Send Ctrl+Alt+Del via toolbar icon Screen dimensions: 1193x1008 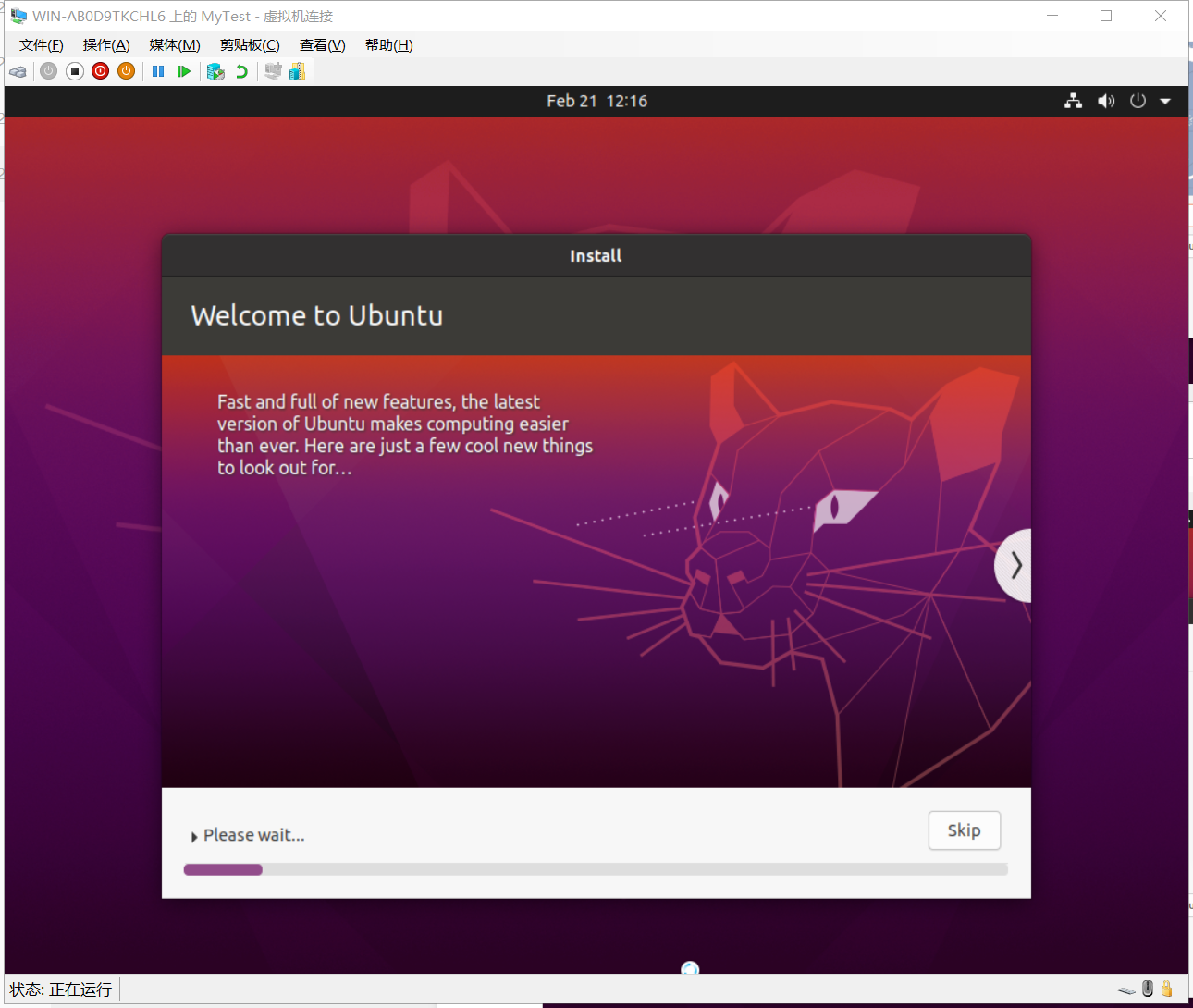point(18,71)
